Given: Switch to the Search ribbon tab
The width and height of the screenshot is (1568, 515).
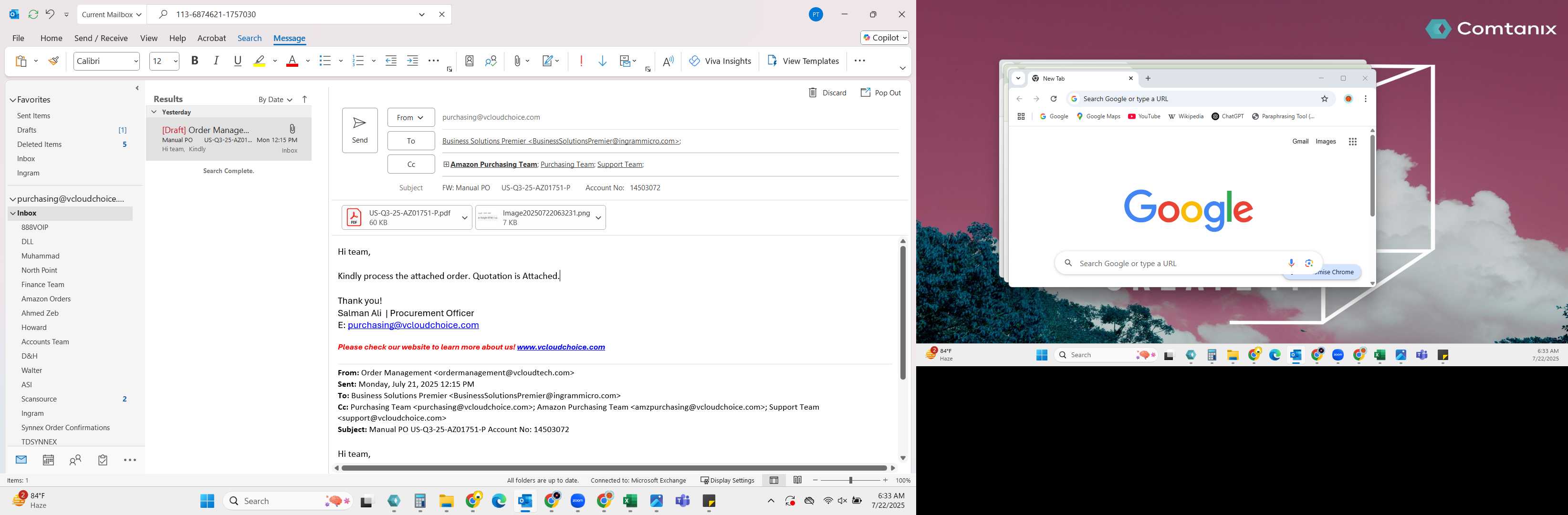Looking at the screenshot, I should tap(250, 38).
